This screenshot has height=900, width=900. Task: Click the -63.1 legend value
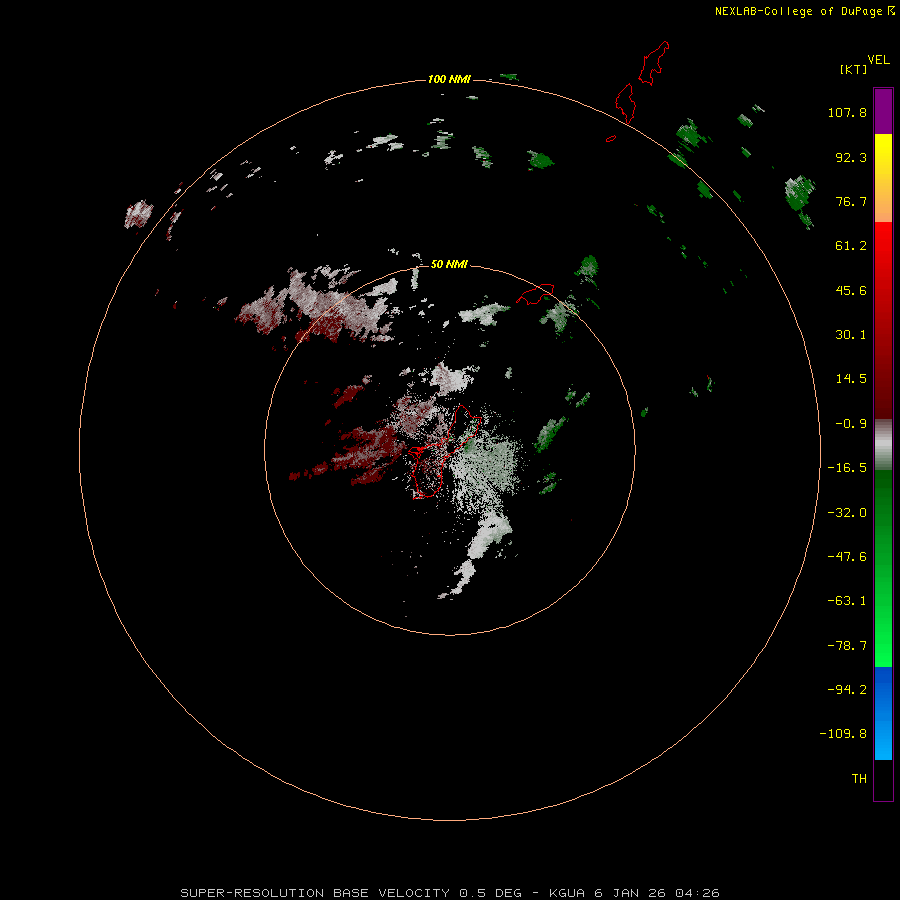[847, 601]
